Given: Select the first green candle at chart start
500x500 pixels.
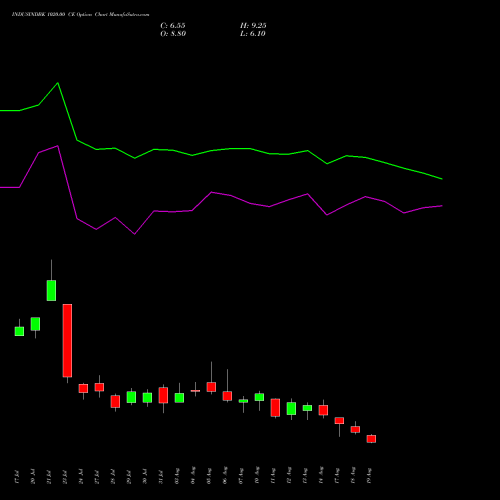Looking at the screenshot, I should [19, 331].
